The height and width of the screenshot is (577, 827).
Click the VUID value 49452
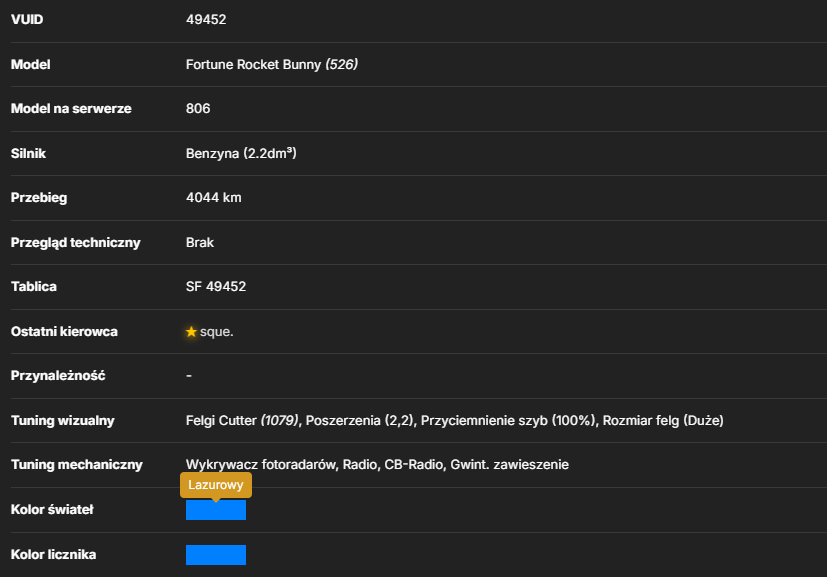point(206,20)
